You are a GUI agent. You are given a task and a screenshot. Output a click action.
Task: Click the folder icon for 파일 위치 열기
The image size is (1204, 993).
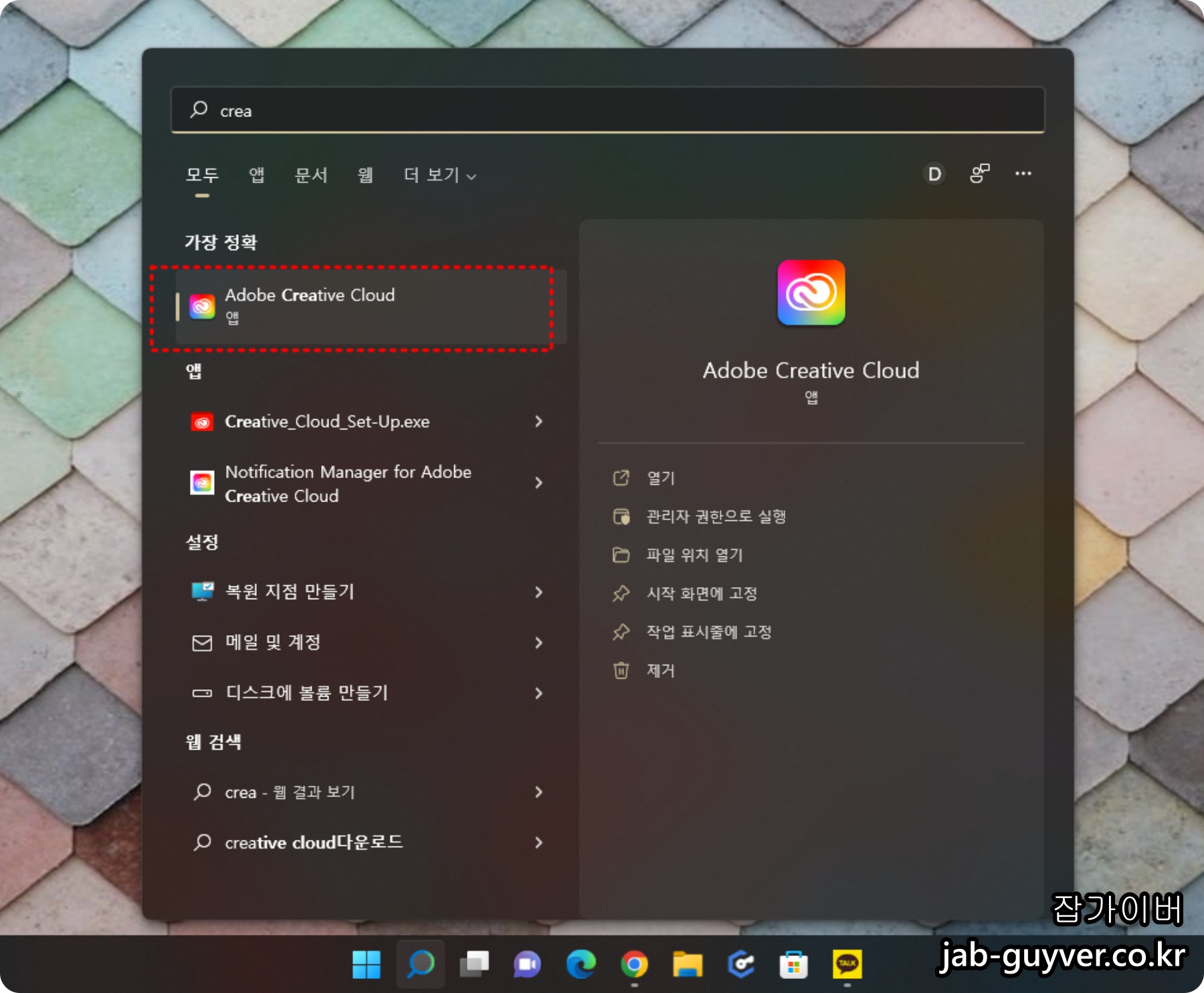(x=621, y=555)
